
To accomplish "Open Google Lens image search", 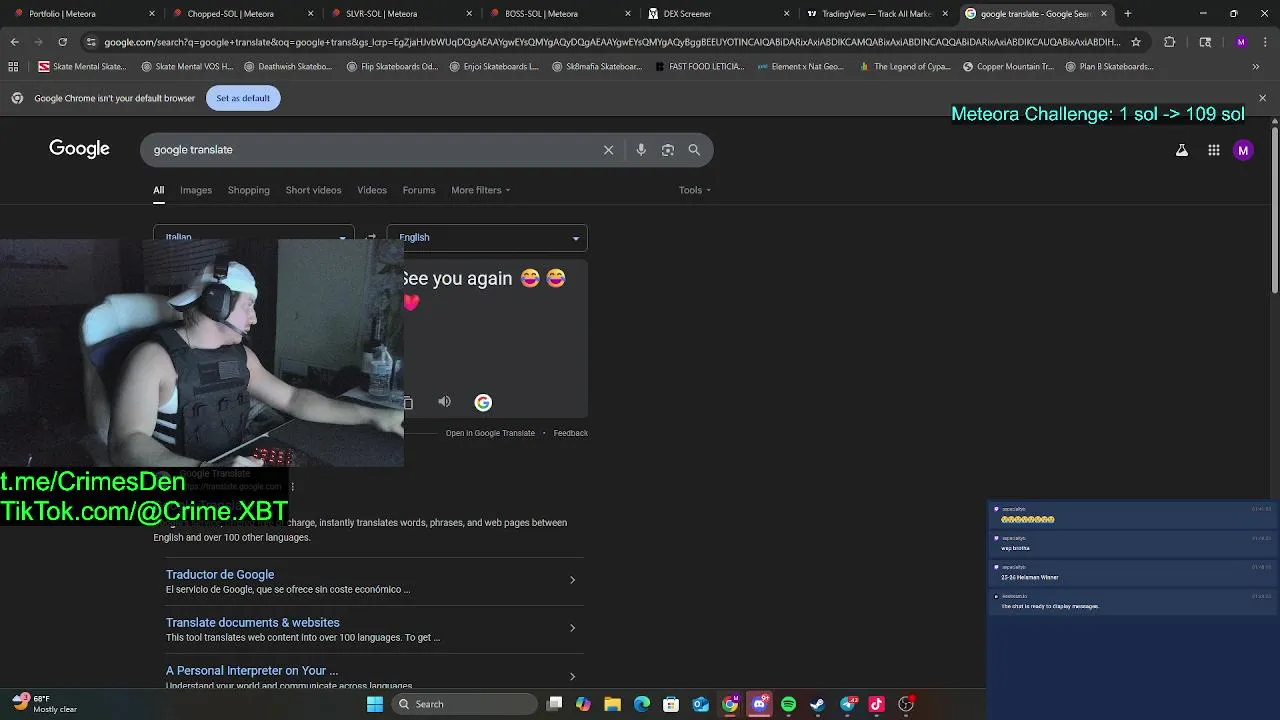I will click(668, 150).
